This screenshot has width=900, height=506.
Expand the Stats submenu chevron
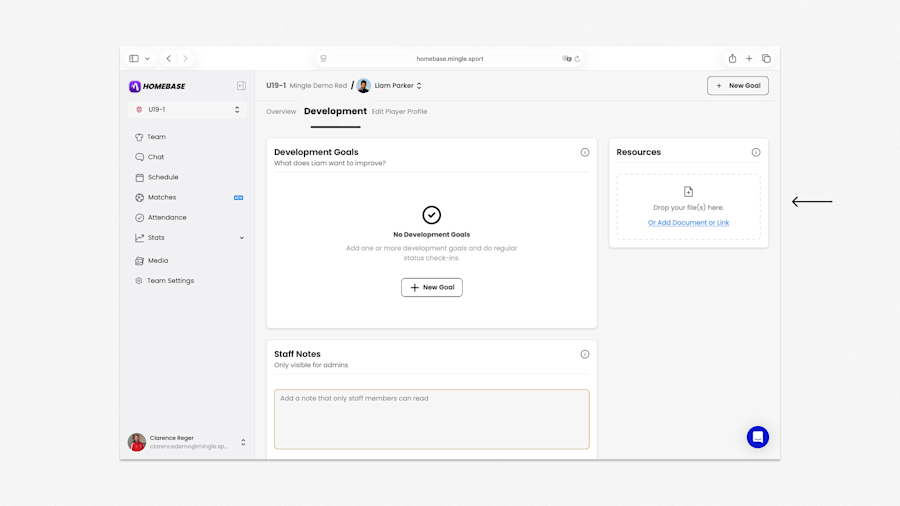pos(242,238)
